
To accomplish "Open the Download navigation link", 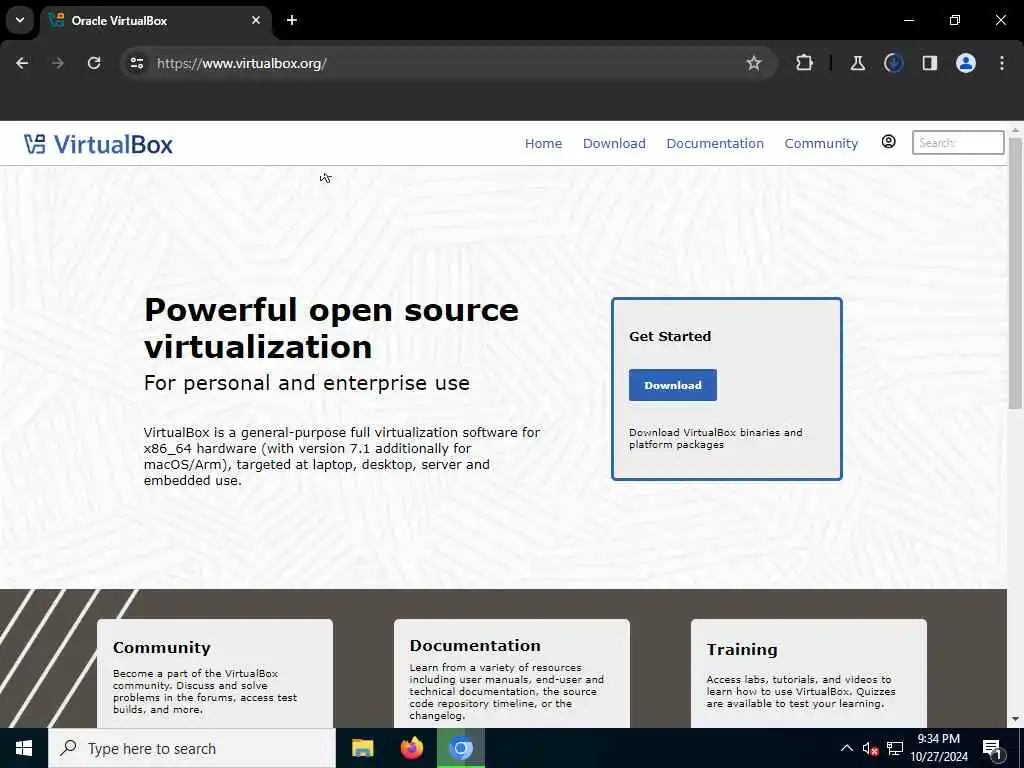I will point(614,144).
